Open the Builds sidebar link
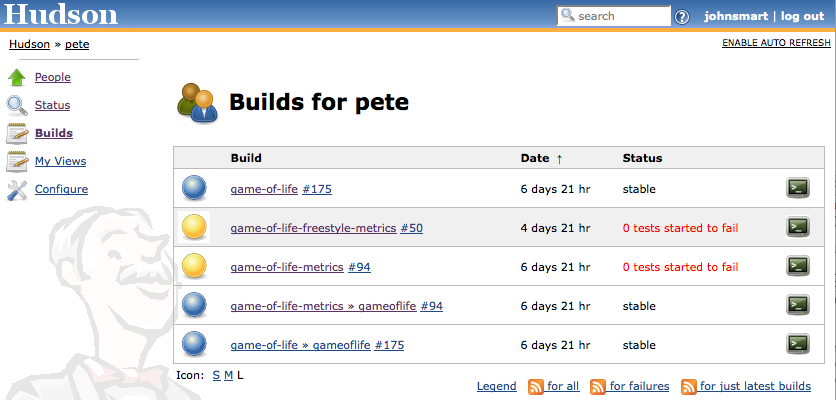This screenshot has height=400, width=836. click(54, 133)
